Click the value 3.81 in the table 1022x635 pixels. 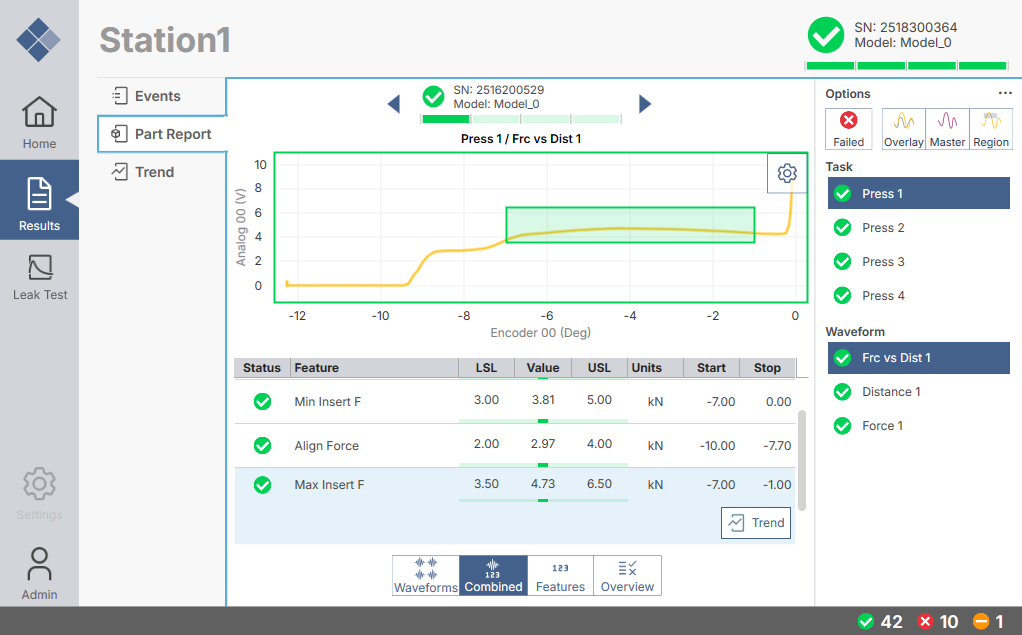pos(543,400)
